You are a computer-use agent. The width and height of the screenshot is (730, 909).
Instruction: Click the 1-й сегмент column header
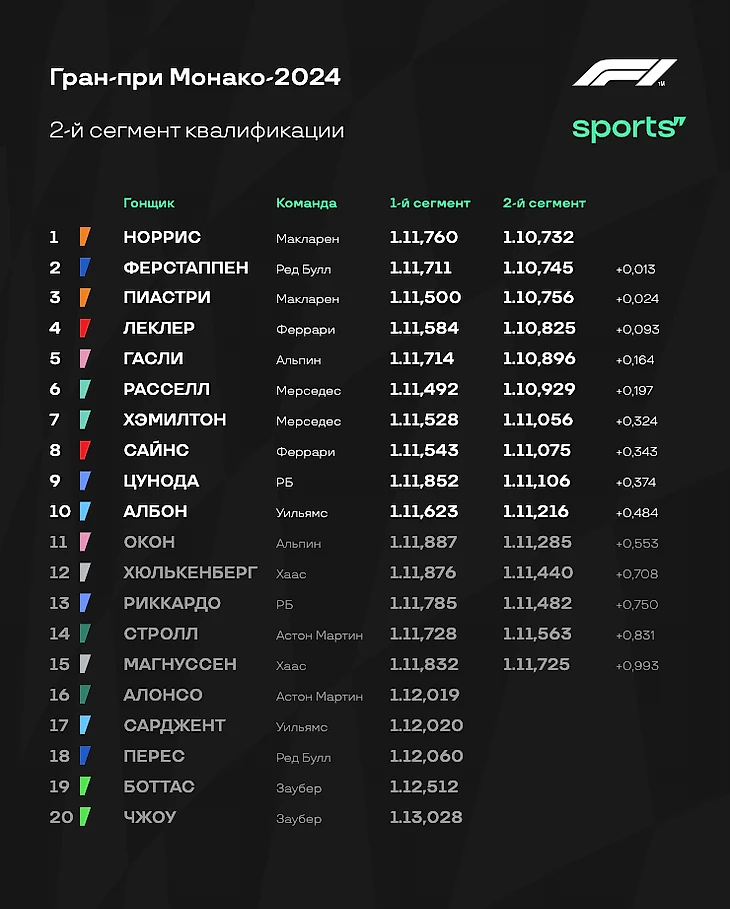429,203
